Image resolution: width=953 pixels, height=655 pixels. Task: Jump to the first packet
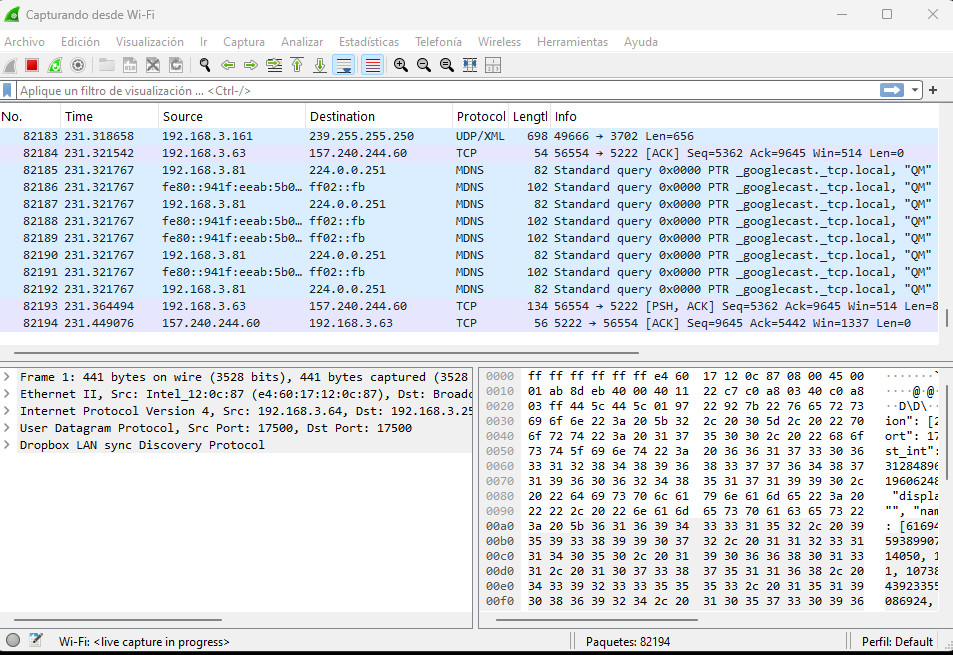(296, 65)
